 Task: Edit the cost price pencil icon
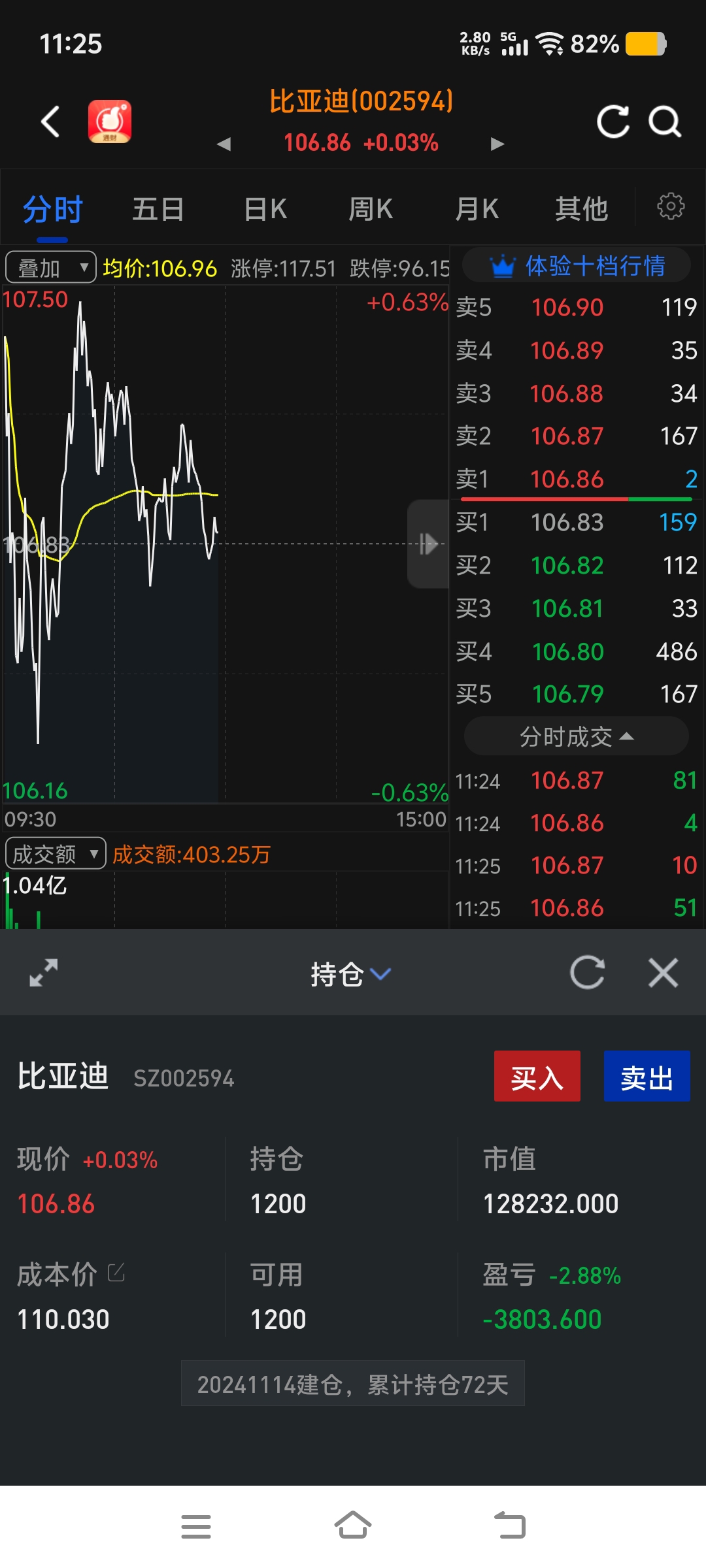[x=116, y=1273]
